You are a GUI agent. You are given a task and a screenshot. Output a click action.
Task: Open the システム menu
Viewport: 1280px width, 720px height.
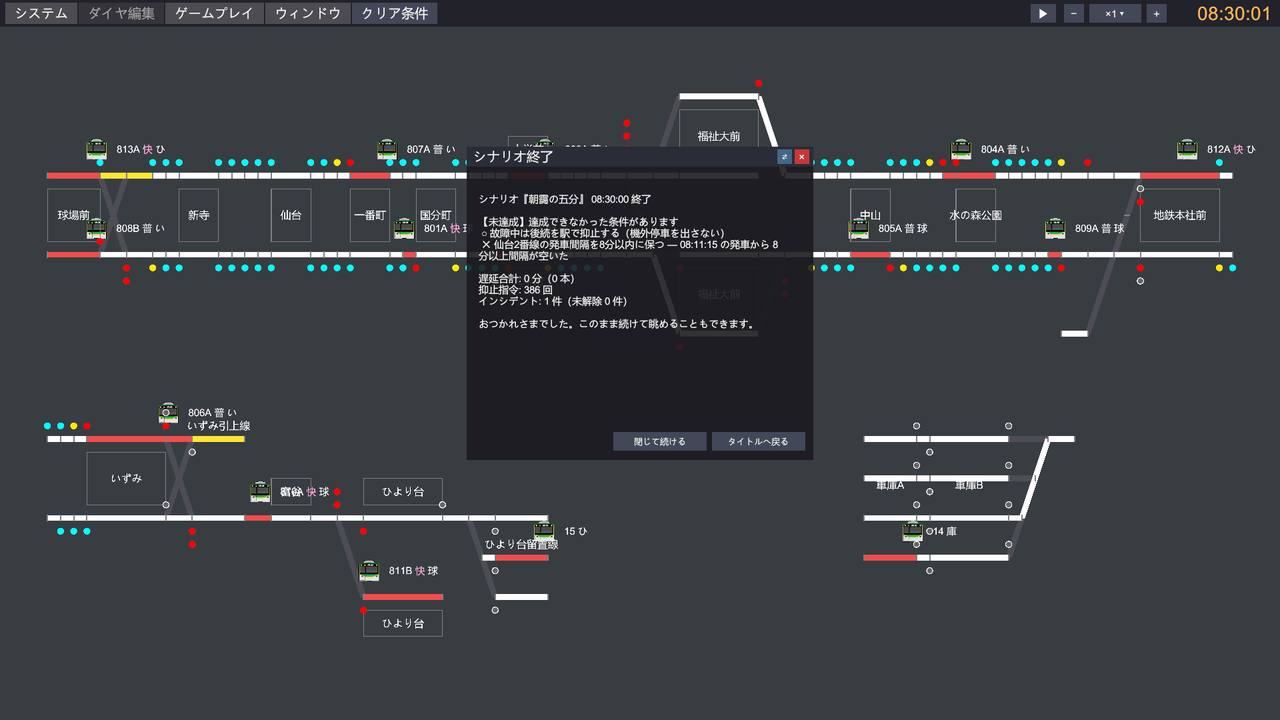coord(41,13)
